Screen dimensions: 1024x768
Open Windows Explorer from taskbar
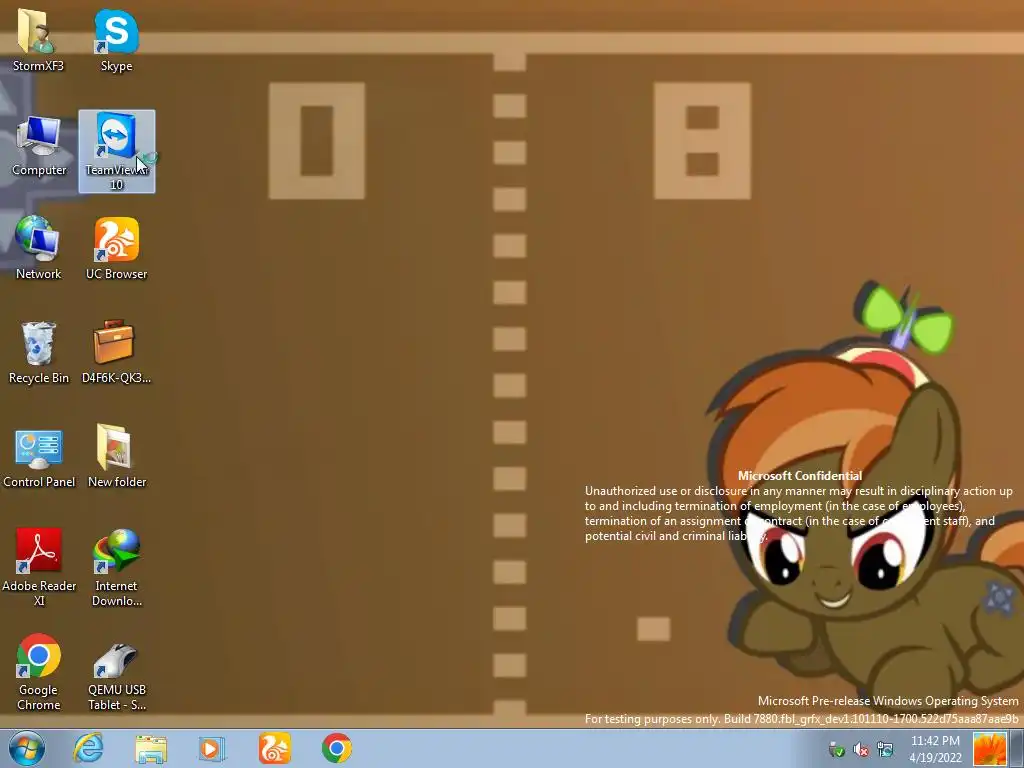(x=151, y=749)
